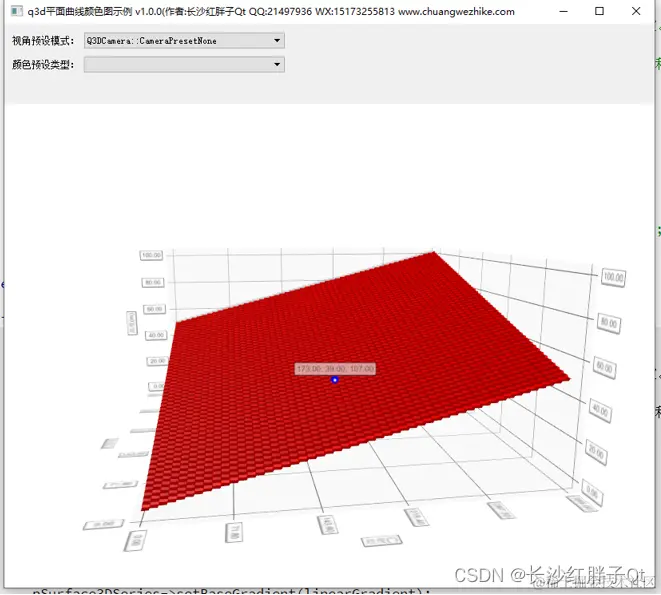The width and height of the screenshot is (661, 595).
Task: Open the 视角预设模式 camera preset combo box
Action: (x=184, y=40)
